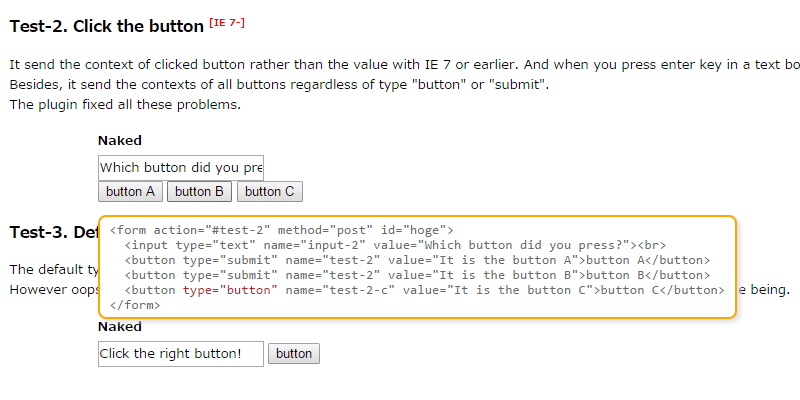Click the code line for "It is the button A"
The width and height of the screenshot is (800, 400).
point(417,260)
